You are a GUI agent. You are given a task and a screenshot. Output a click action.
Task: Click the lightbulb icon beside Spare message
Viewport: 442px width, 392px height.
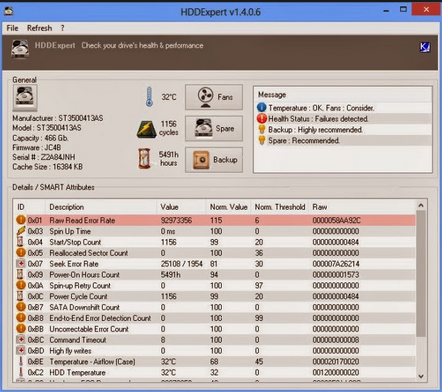coord(262,140)
